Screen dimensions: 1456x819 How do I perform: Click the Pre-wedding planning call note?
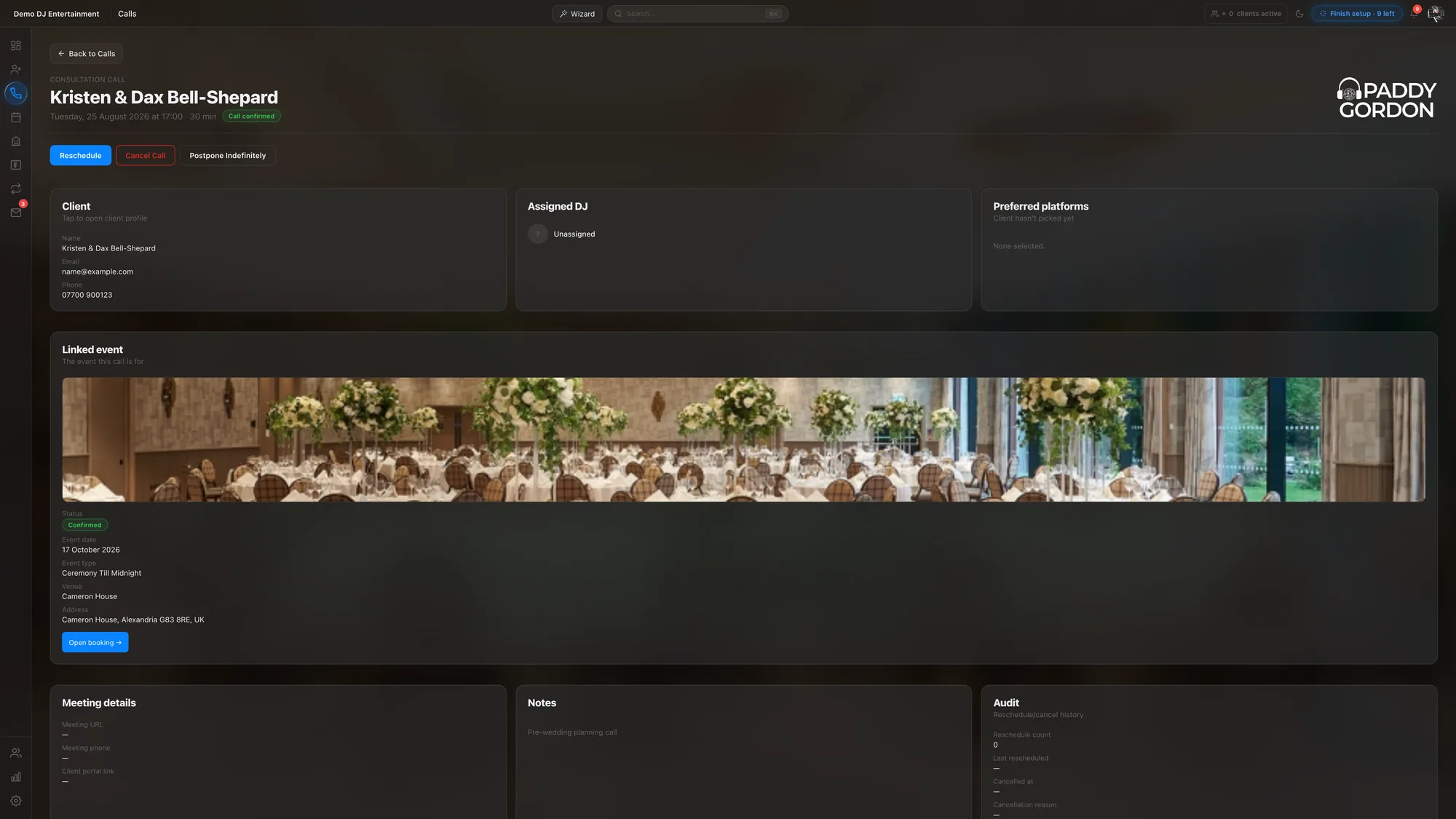click(572, 732)
